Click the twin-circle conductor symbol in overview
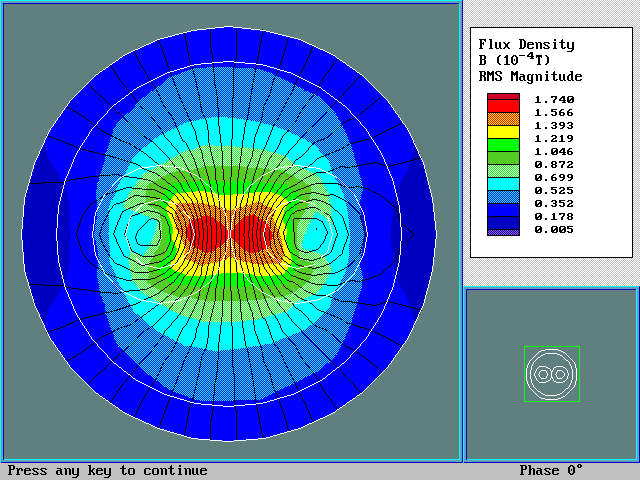 point(551,374)
